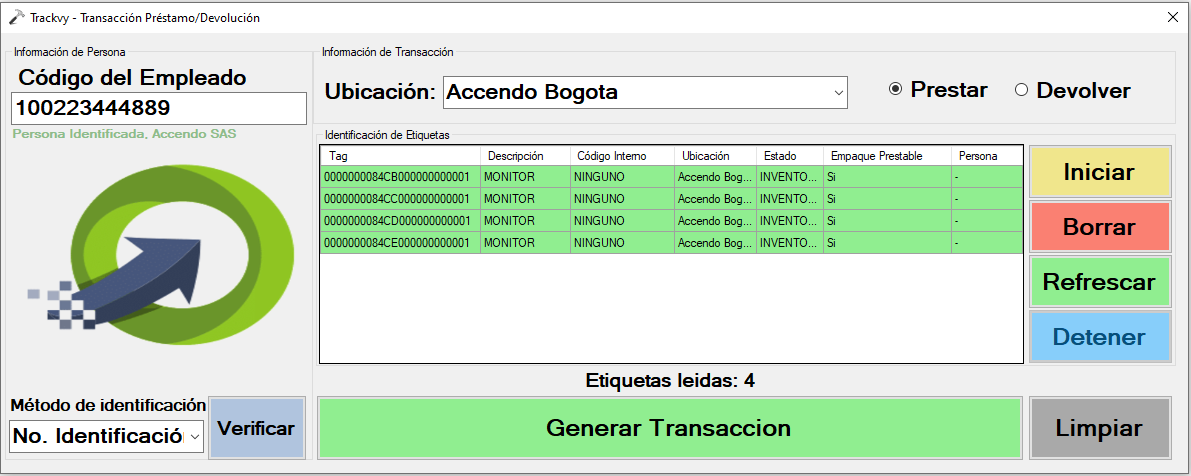Click INVENTO... cell in the 84CE row
1191x476 pixels.
pos(790,243)
